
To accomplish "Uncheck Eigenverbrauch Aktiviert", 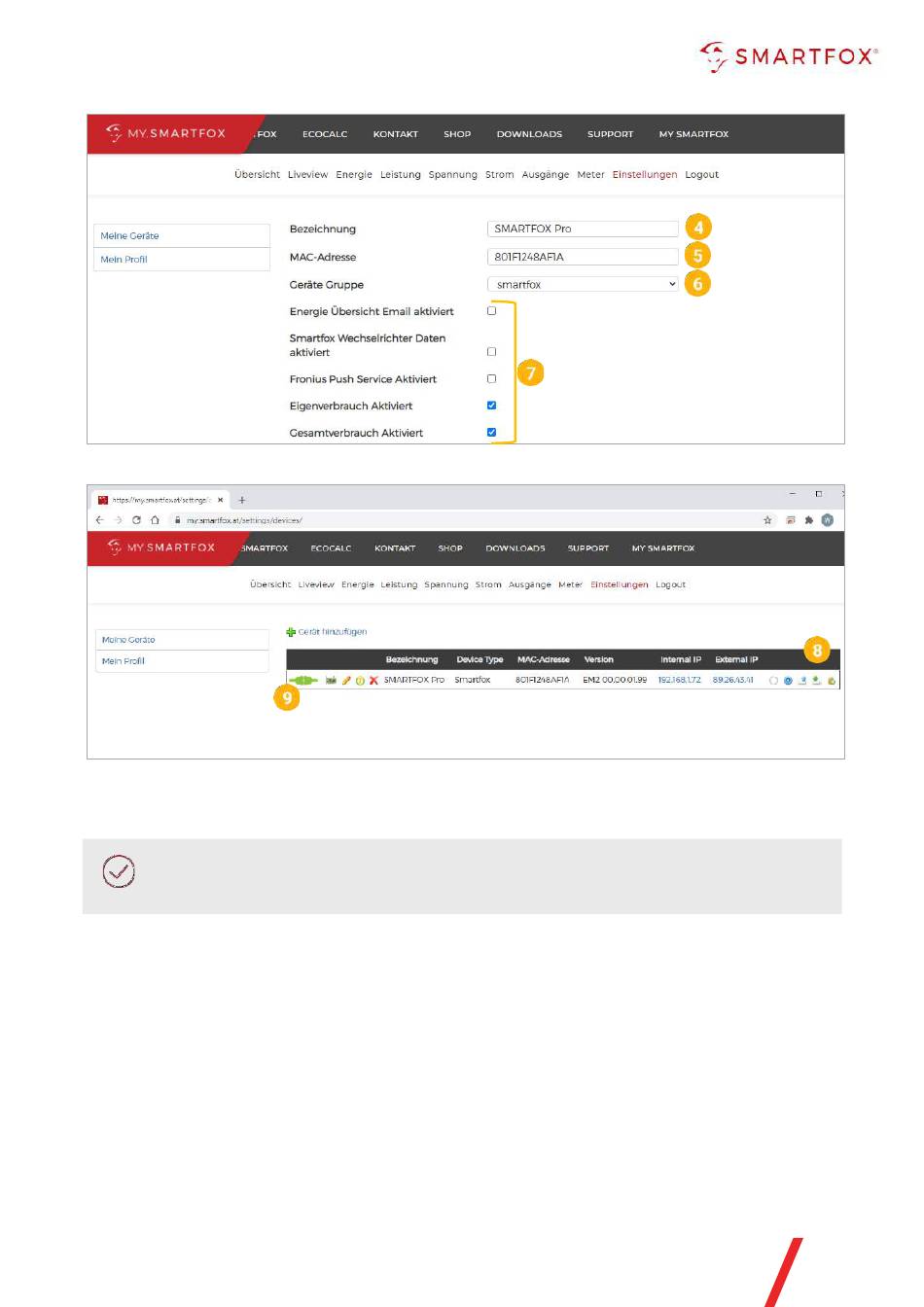I will point(491,406).
